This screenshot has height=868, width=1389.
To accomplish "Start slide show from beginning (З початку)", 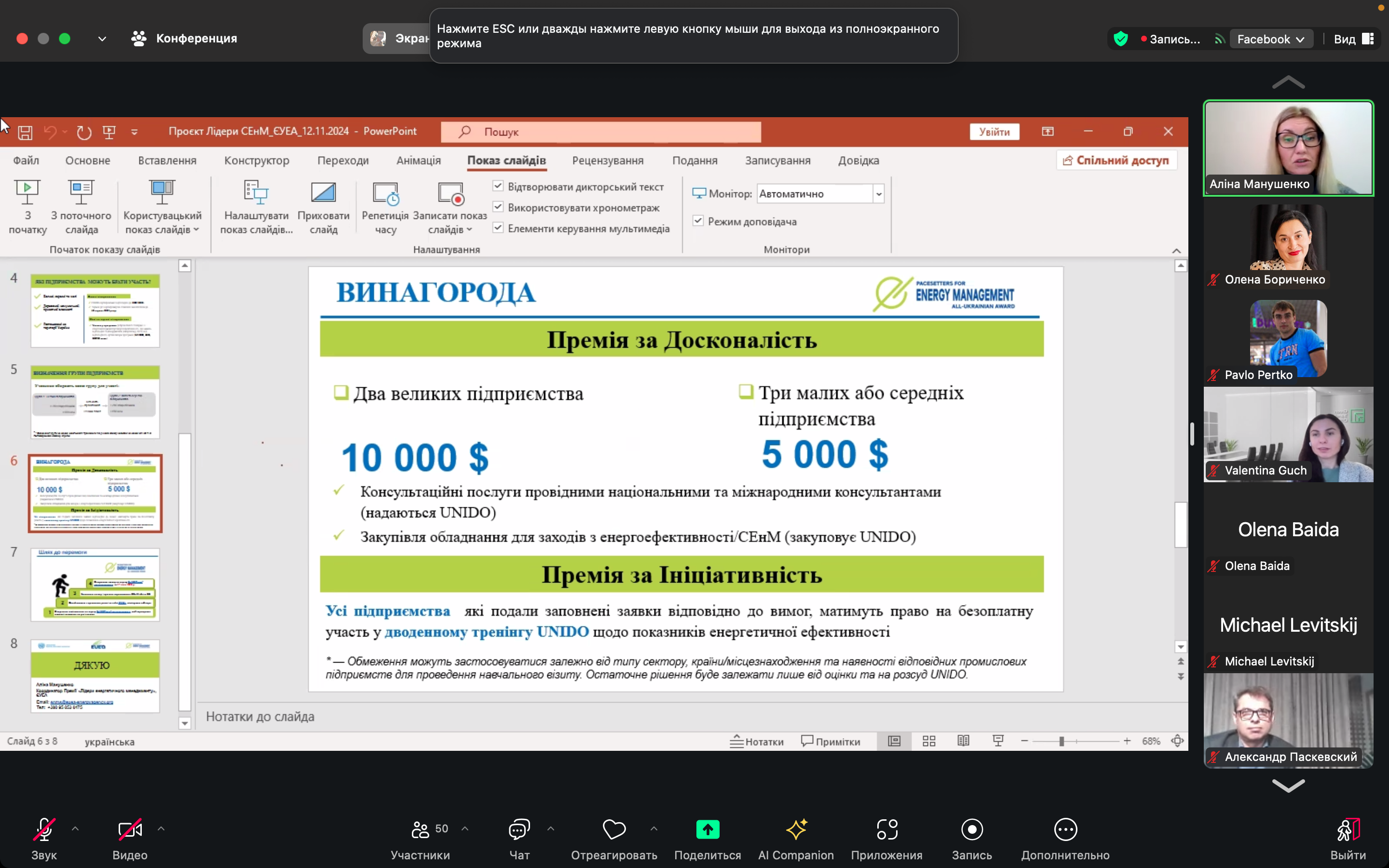I will (x=27, y=207).
